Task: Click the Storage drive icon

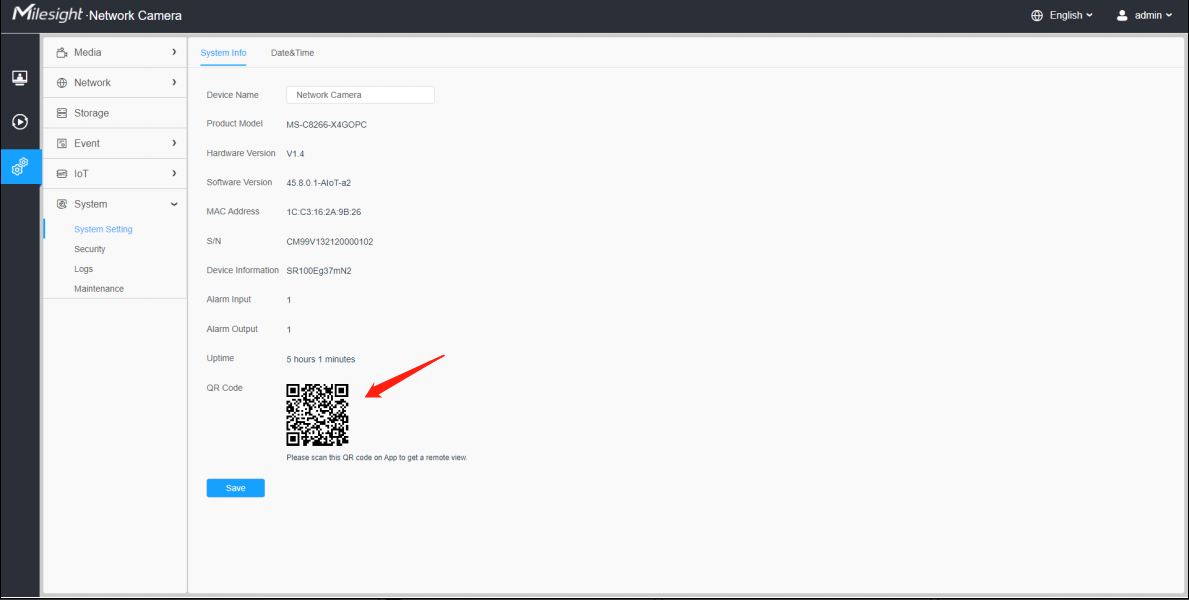Action: tap(62, 113)
